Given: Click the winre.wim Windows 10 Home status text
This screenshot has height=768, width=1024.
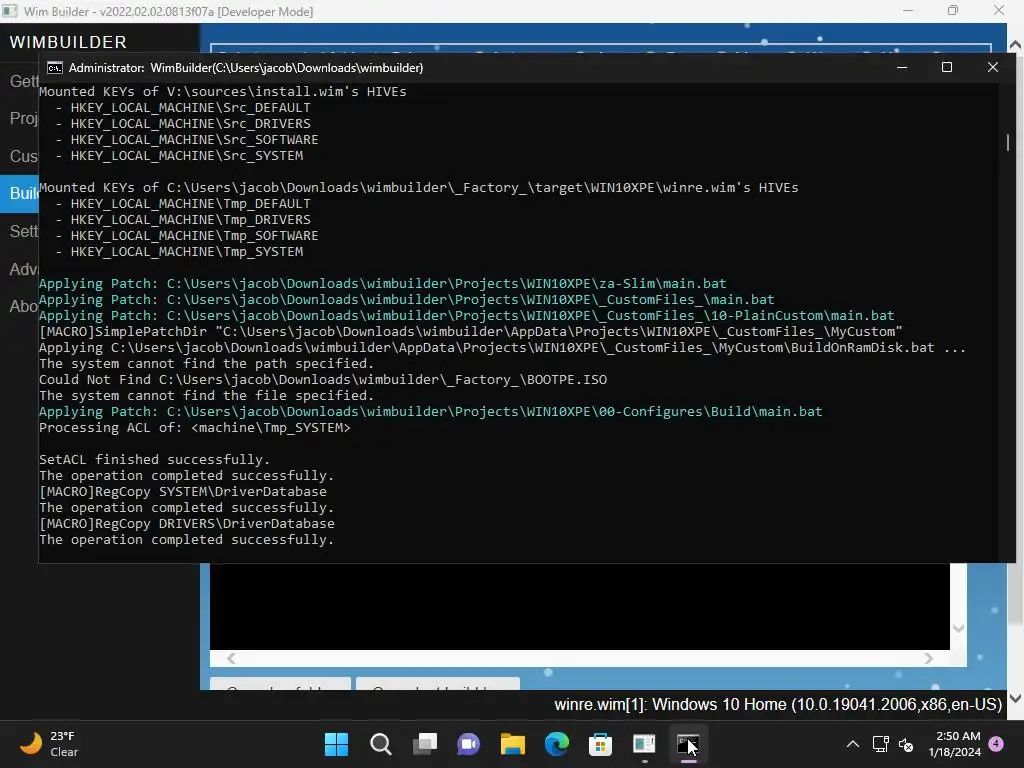Looking at the screenshot, I should point(778,705).
